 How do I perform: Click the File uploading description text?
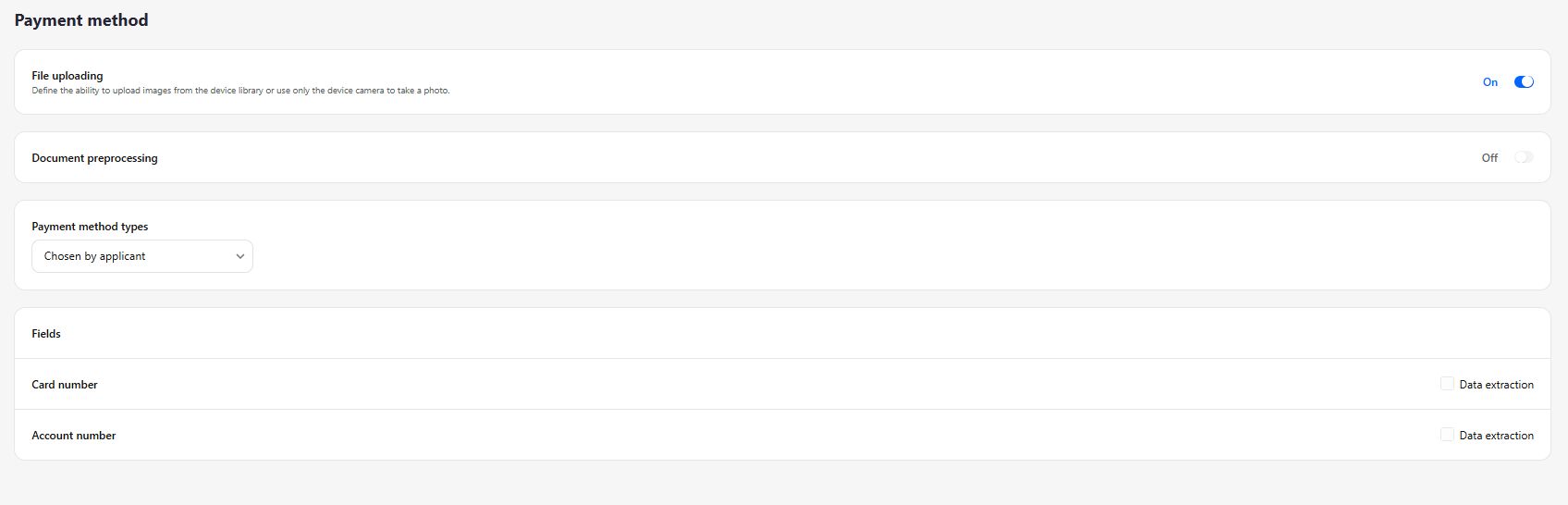pos(240,91)
